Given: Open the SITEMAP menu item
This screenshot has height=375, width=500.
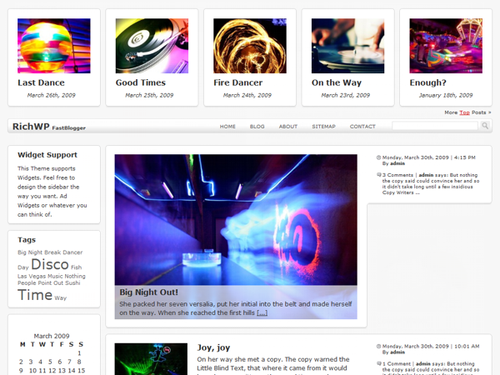Looking at the screenshot, I should (x=323, y=127).
